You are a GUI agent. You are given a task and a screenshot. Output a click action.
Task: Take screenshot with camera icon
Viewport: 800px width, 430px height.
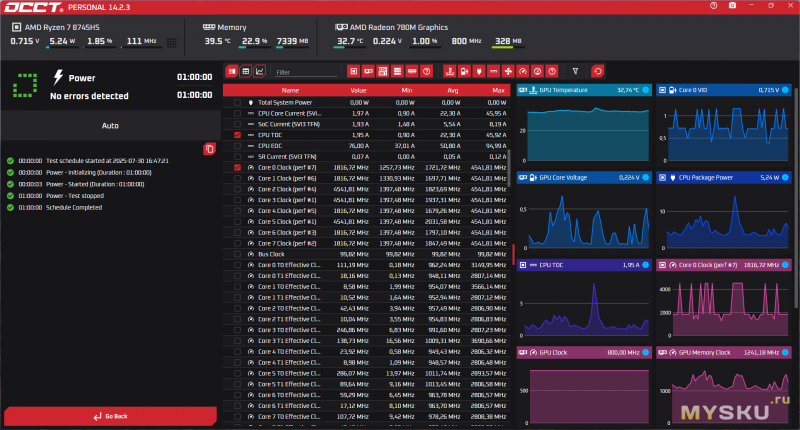click(732, 6)
